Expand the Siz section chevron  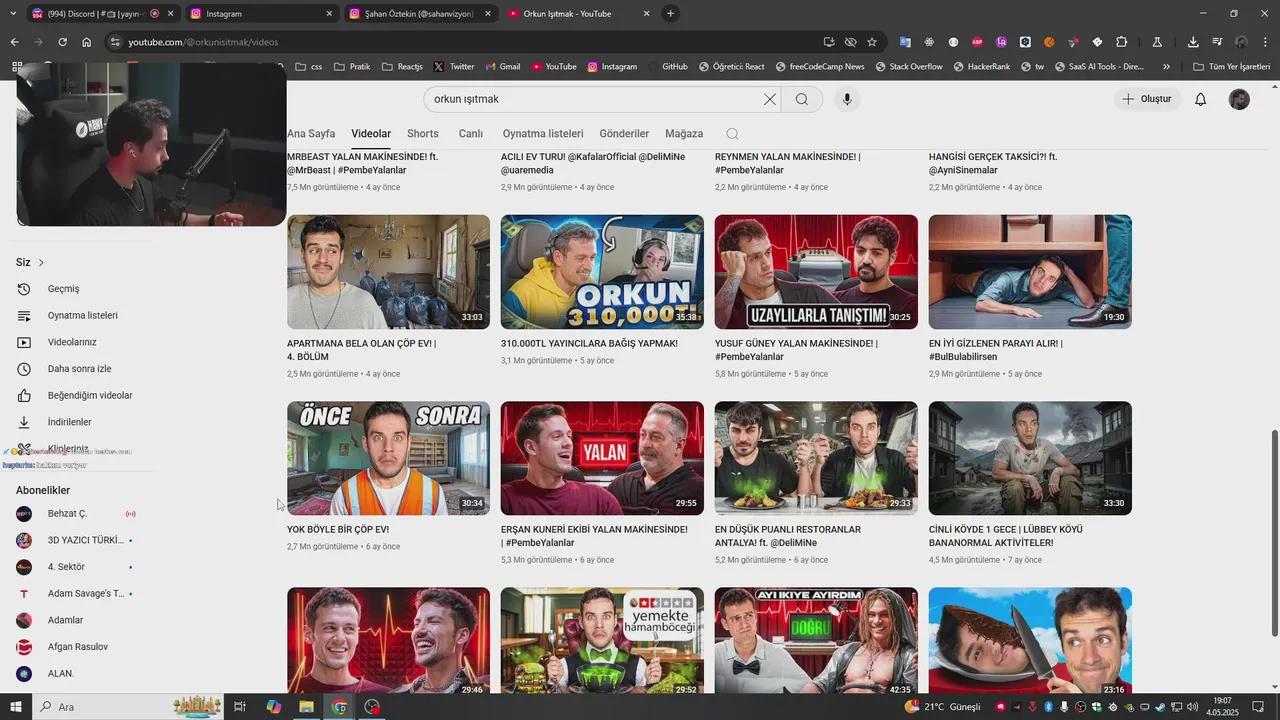[41, 263]
